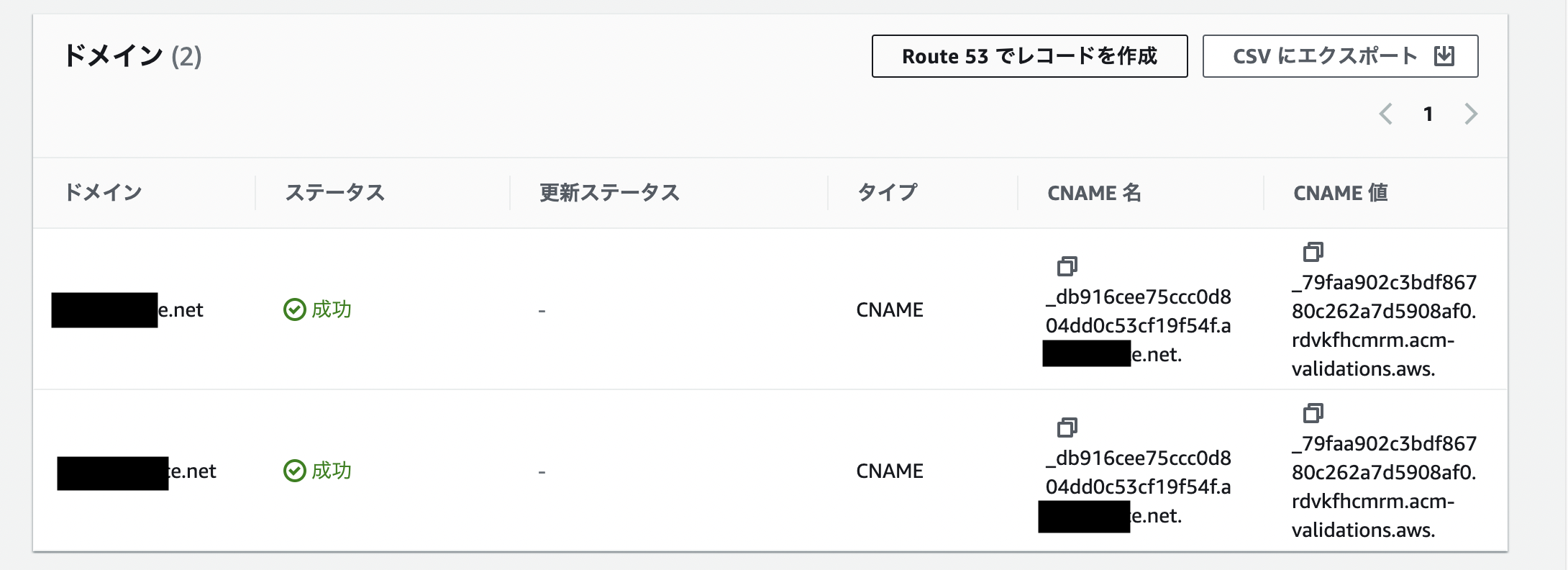This screenshot has height=570, width=1568.
Task: Click the タイプ column header
Action: click(888, 192)
